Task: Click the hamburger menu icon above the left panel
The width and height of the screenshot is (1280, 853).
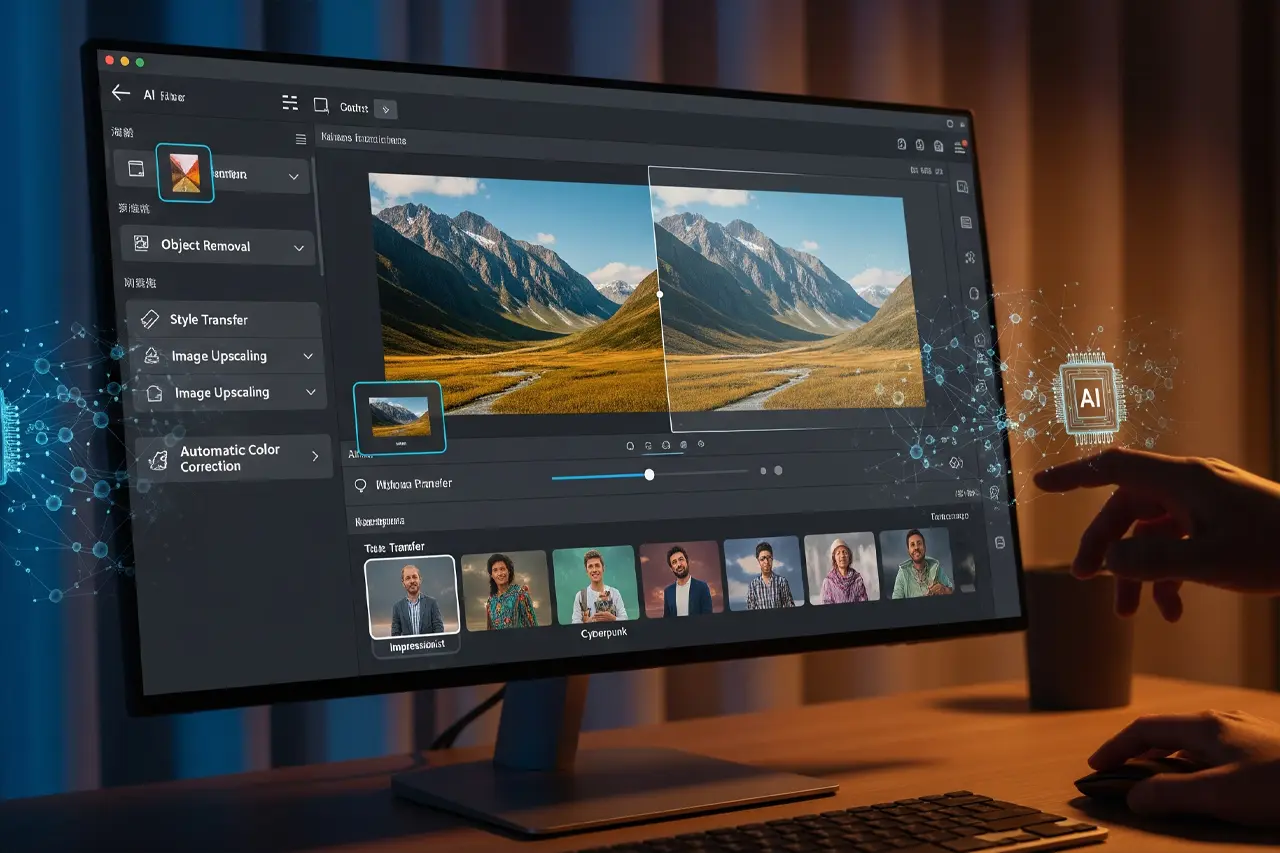Action: [300, 139]
